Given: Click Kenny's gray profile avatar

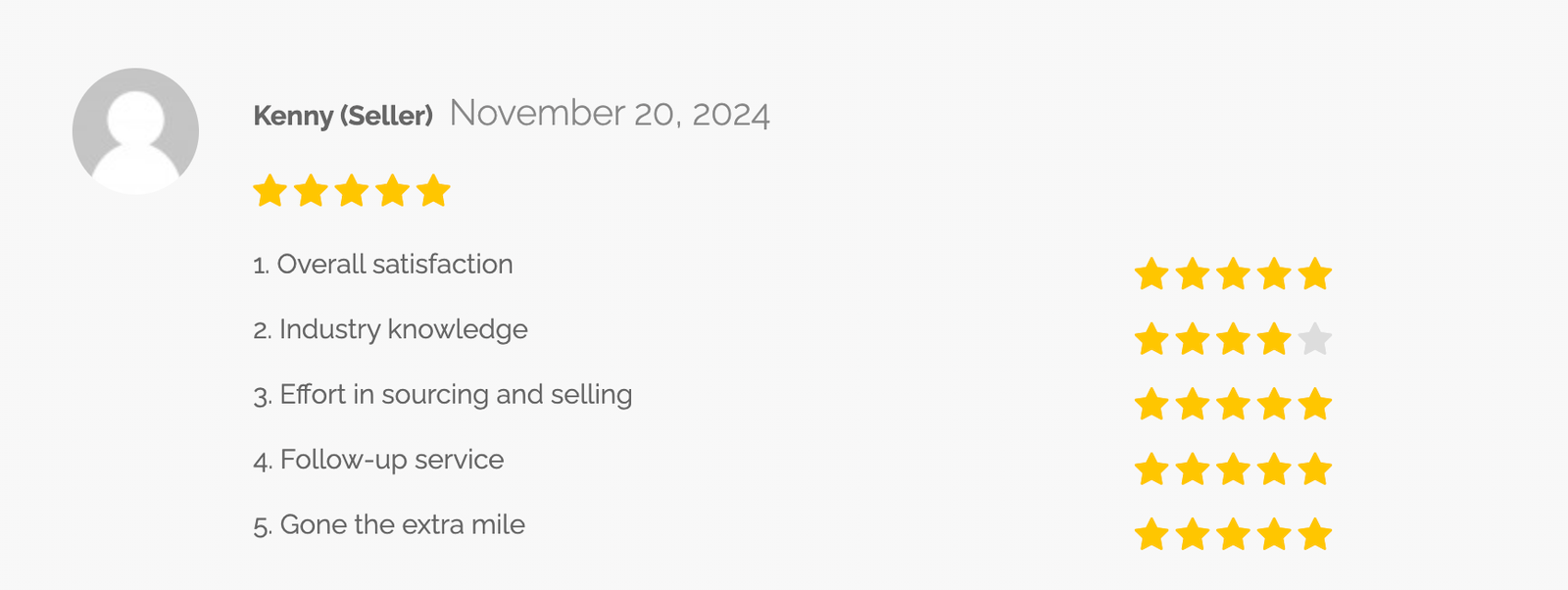Looking at the screenshot, I should click(x=135, y=131).
